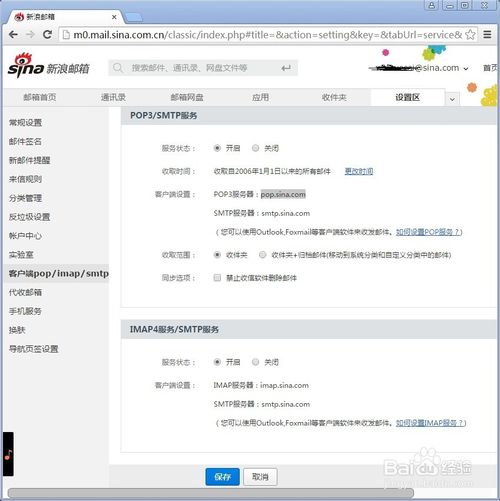Click the 更改时间 link
500x501 pixels.
pyautogui.click(x=359, y=171)
